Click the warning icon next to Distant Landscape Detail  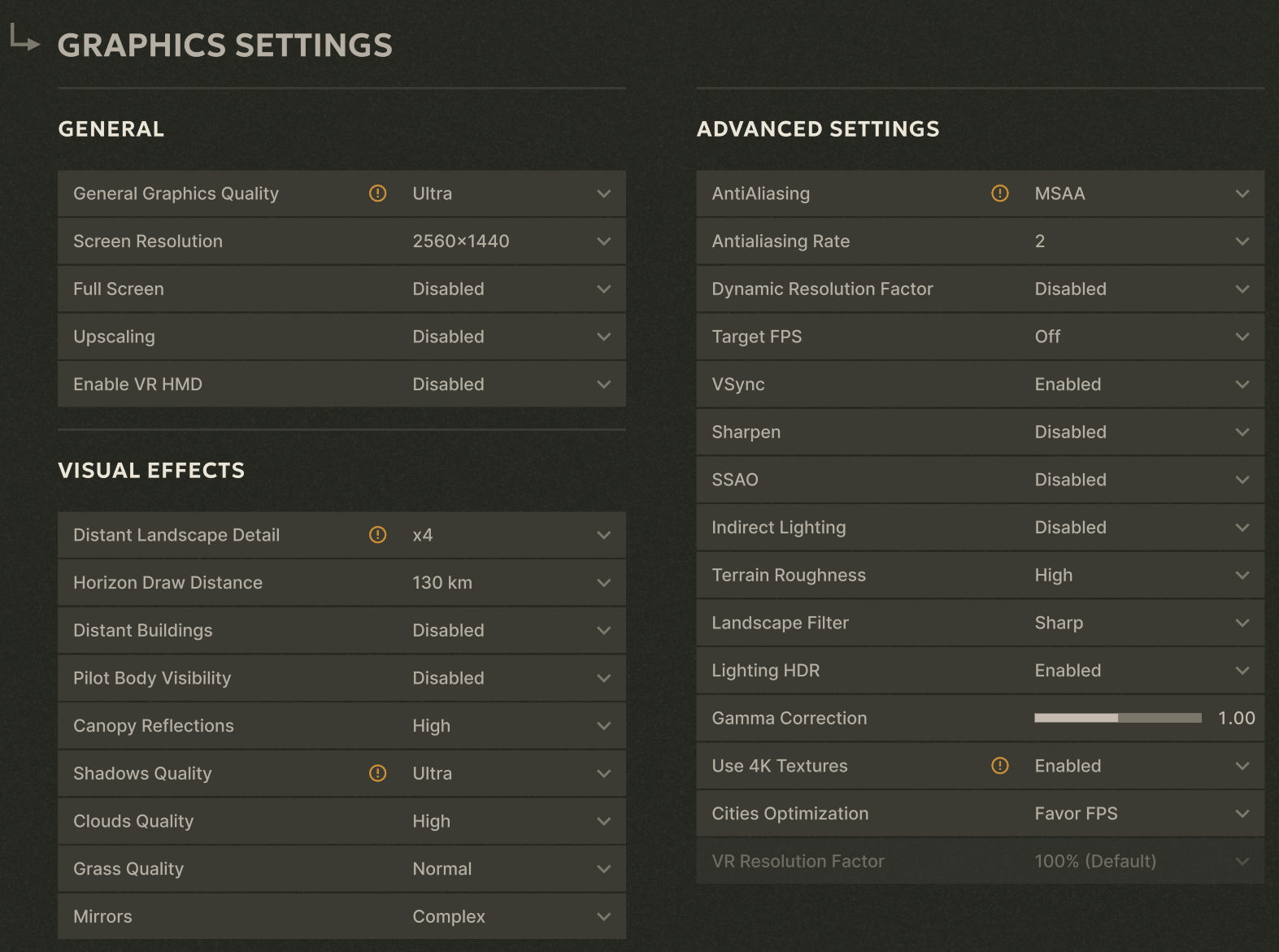[x=378, y=535]
